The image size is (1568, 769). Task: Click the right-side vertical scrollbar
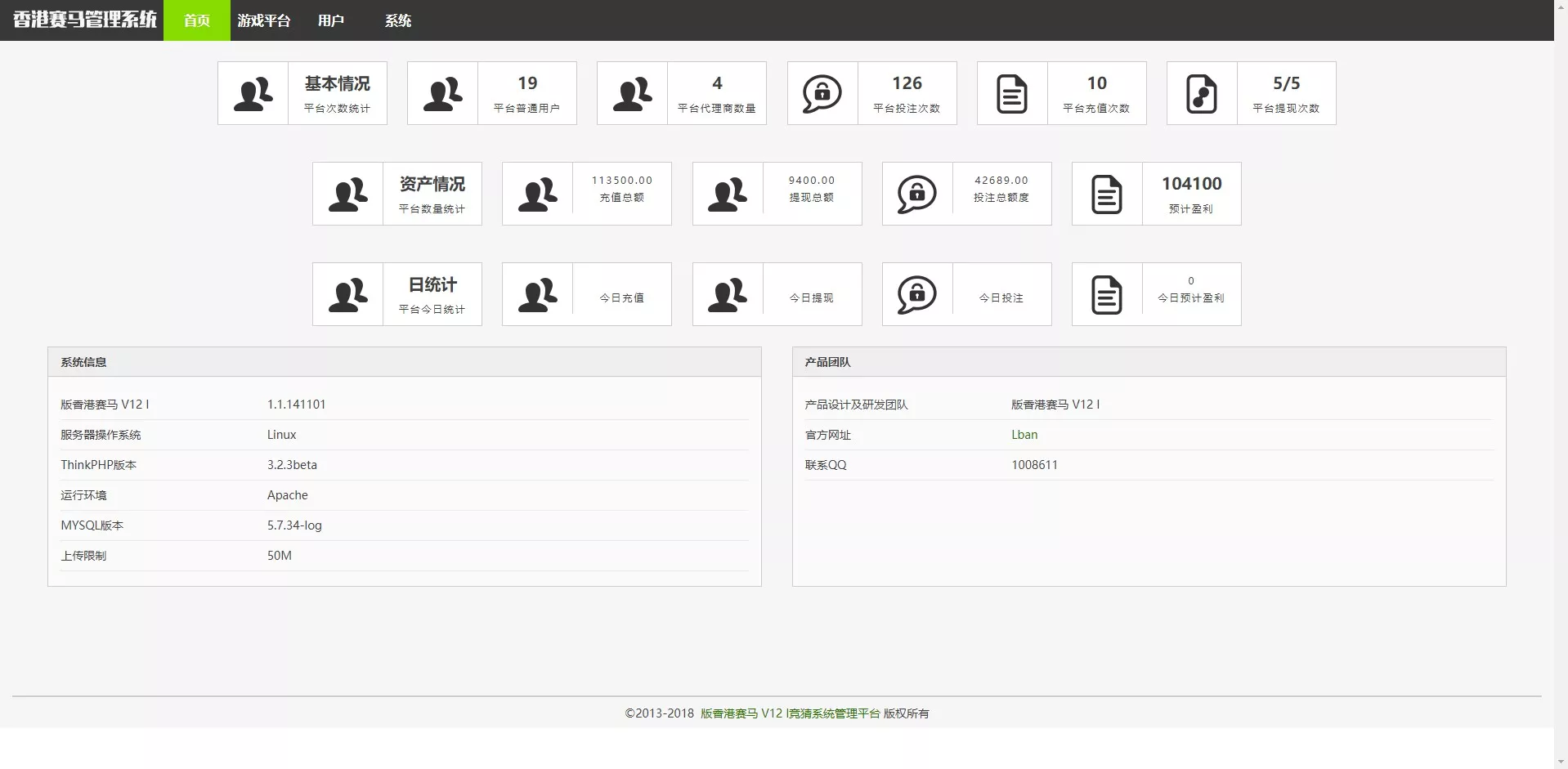(1561, 384)
